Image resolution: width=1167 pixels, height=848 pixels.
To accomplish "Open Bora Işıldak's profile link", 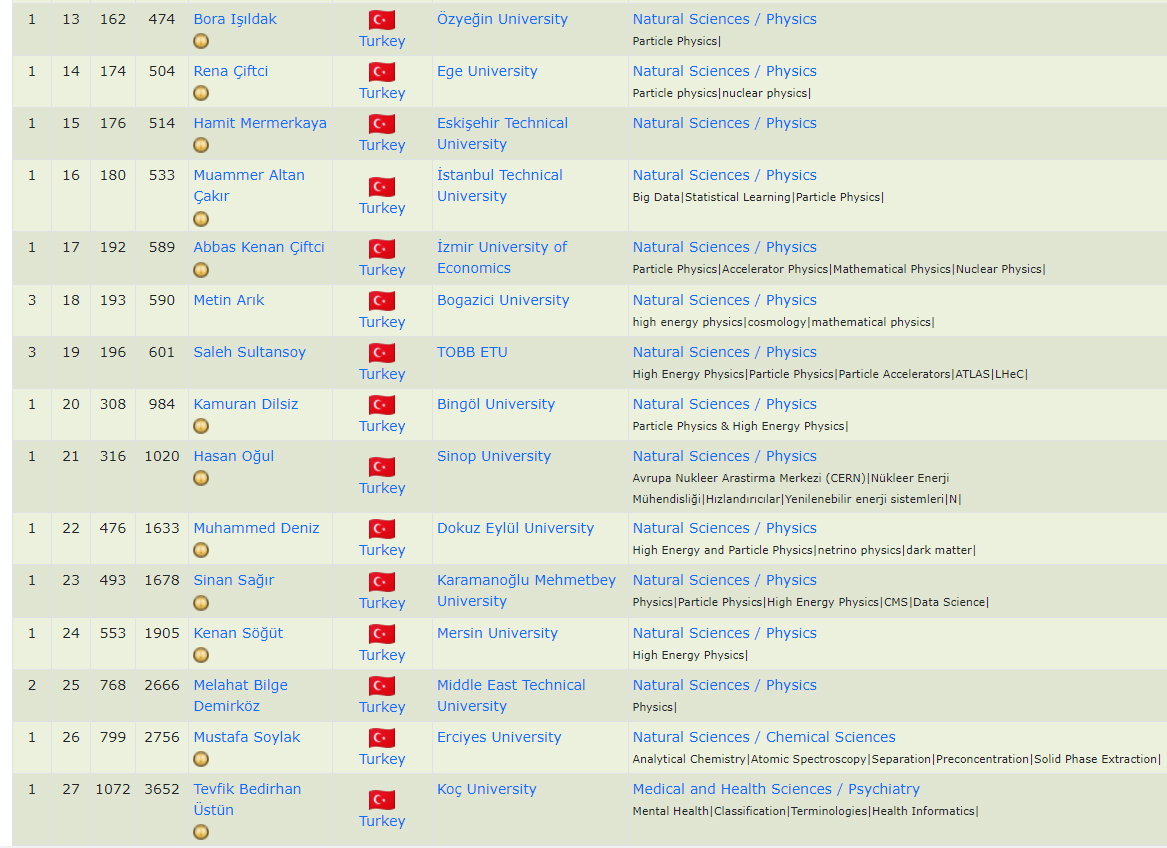I will coord(235,19).
